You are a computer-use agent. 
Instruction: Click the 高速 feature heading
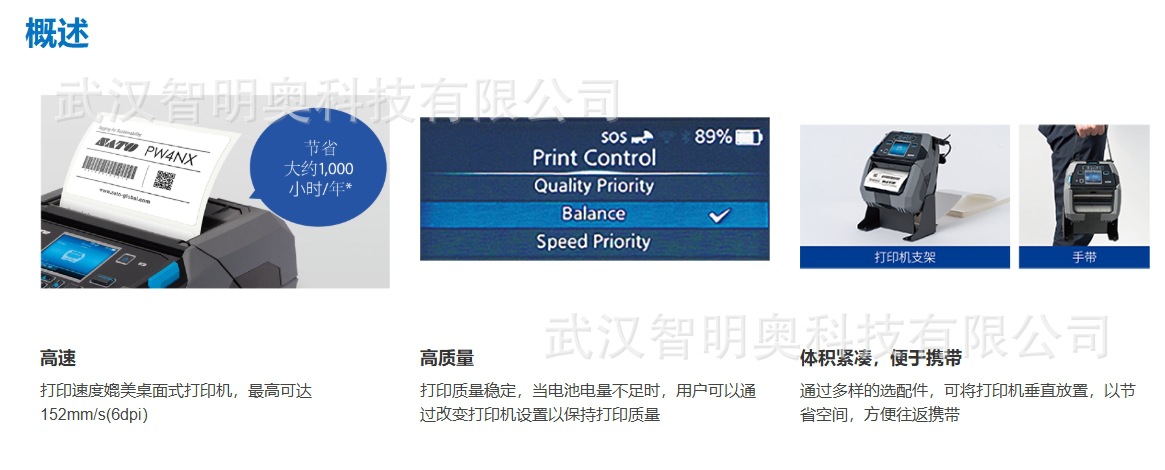58,358
